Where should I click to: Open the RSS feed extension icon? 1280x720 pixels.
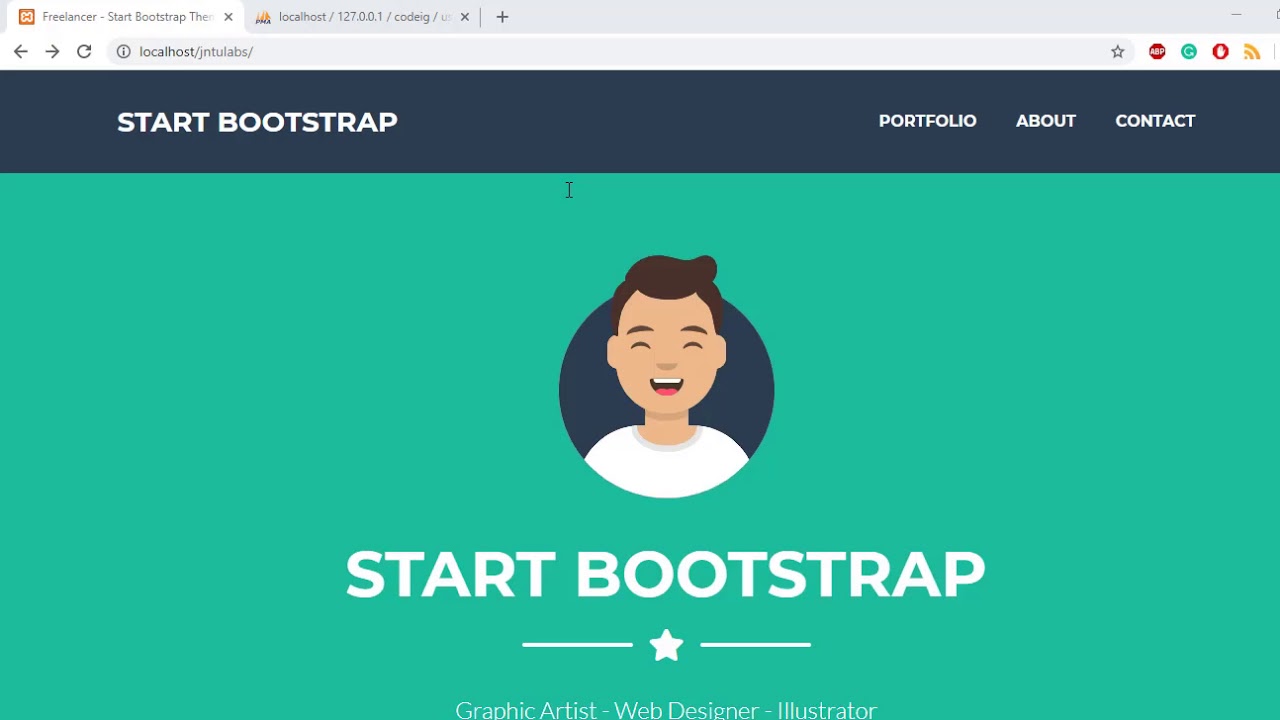point(1252,52)
